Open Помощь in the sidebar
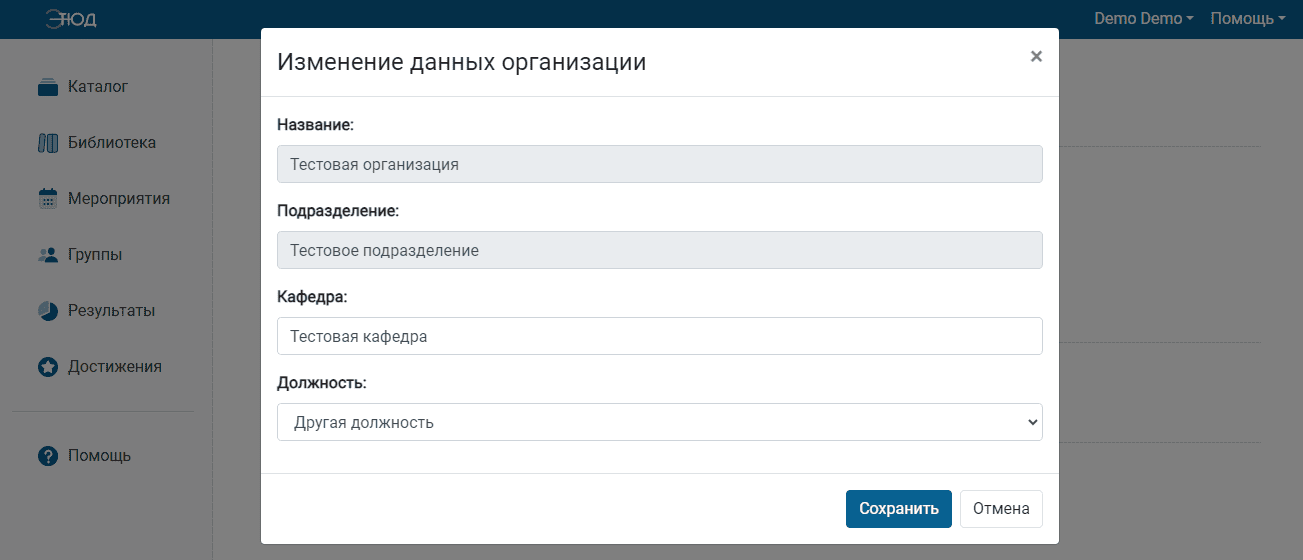 click(x=99, y=456)
